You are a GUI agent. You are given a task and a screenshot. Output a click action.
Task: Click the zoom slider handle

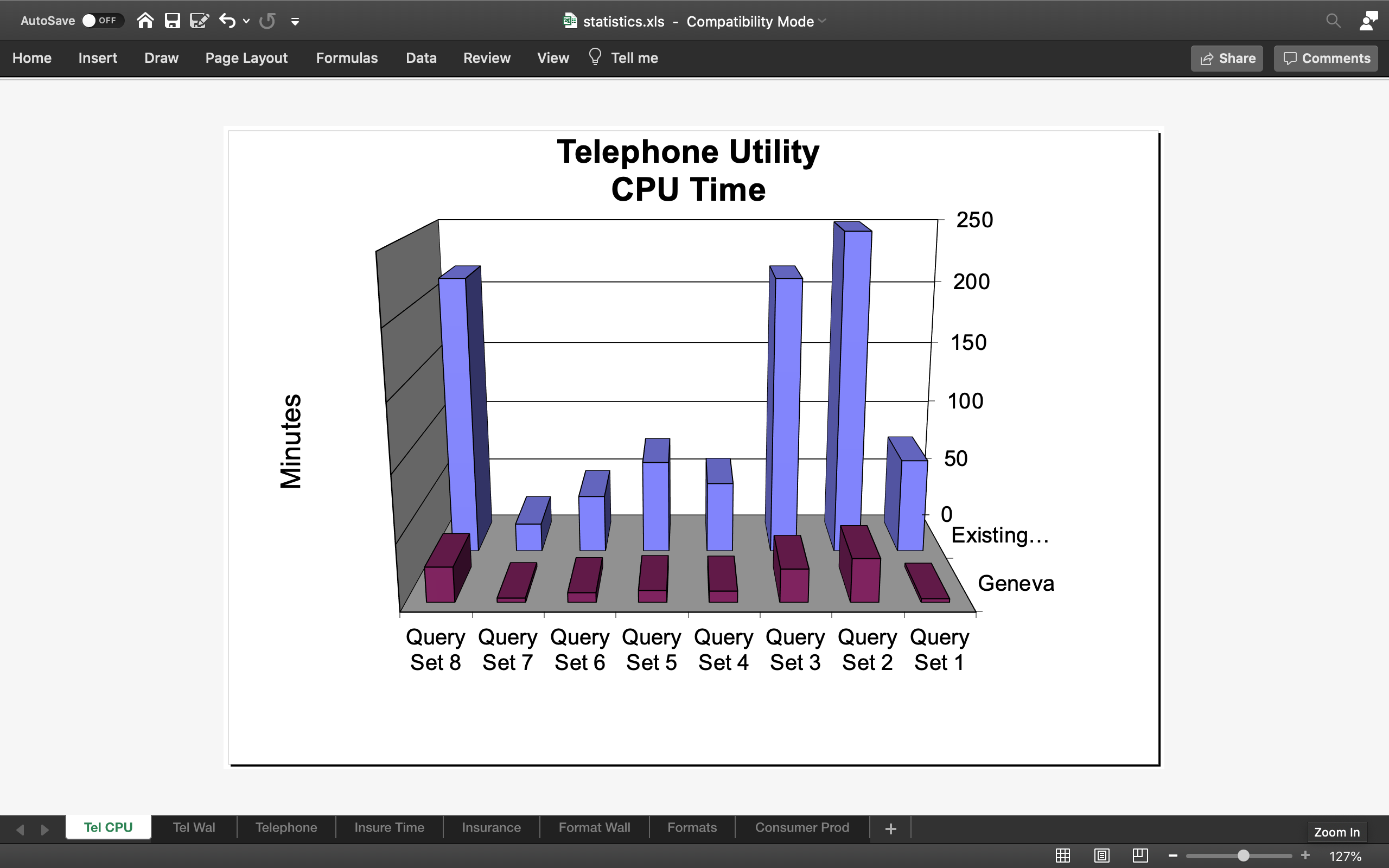click(1243, 856)
